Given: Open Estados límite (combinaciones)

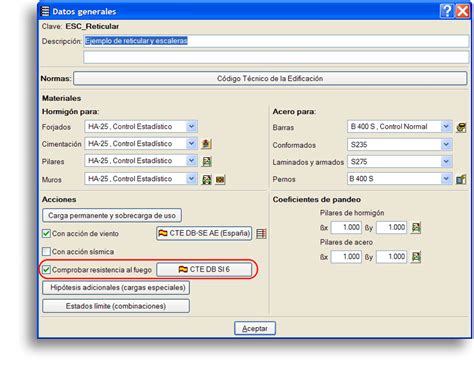Looking at the screenshot, I should (116, 306).
